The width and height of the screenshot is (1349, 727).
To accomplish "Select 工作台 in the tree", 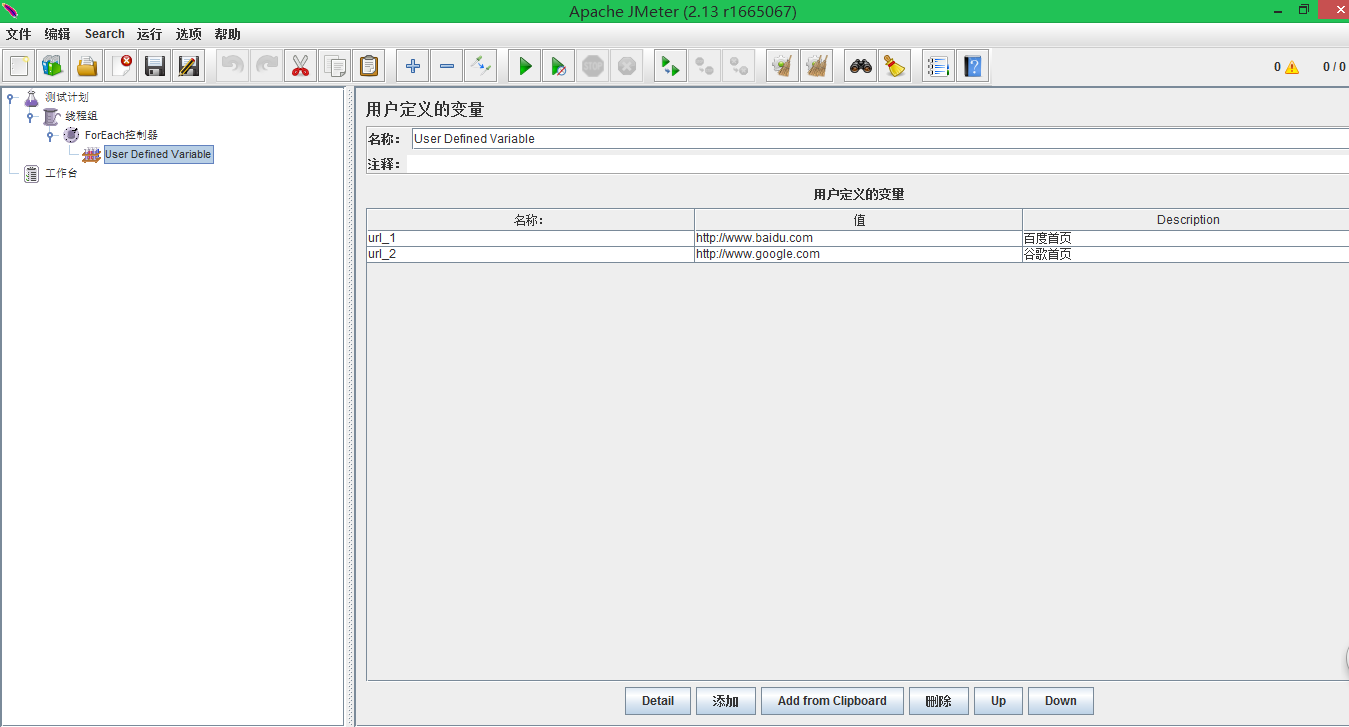I will pos(61,174).
